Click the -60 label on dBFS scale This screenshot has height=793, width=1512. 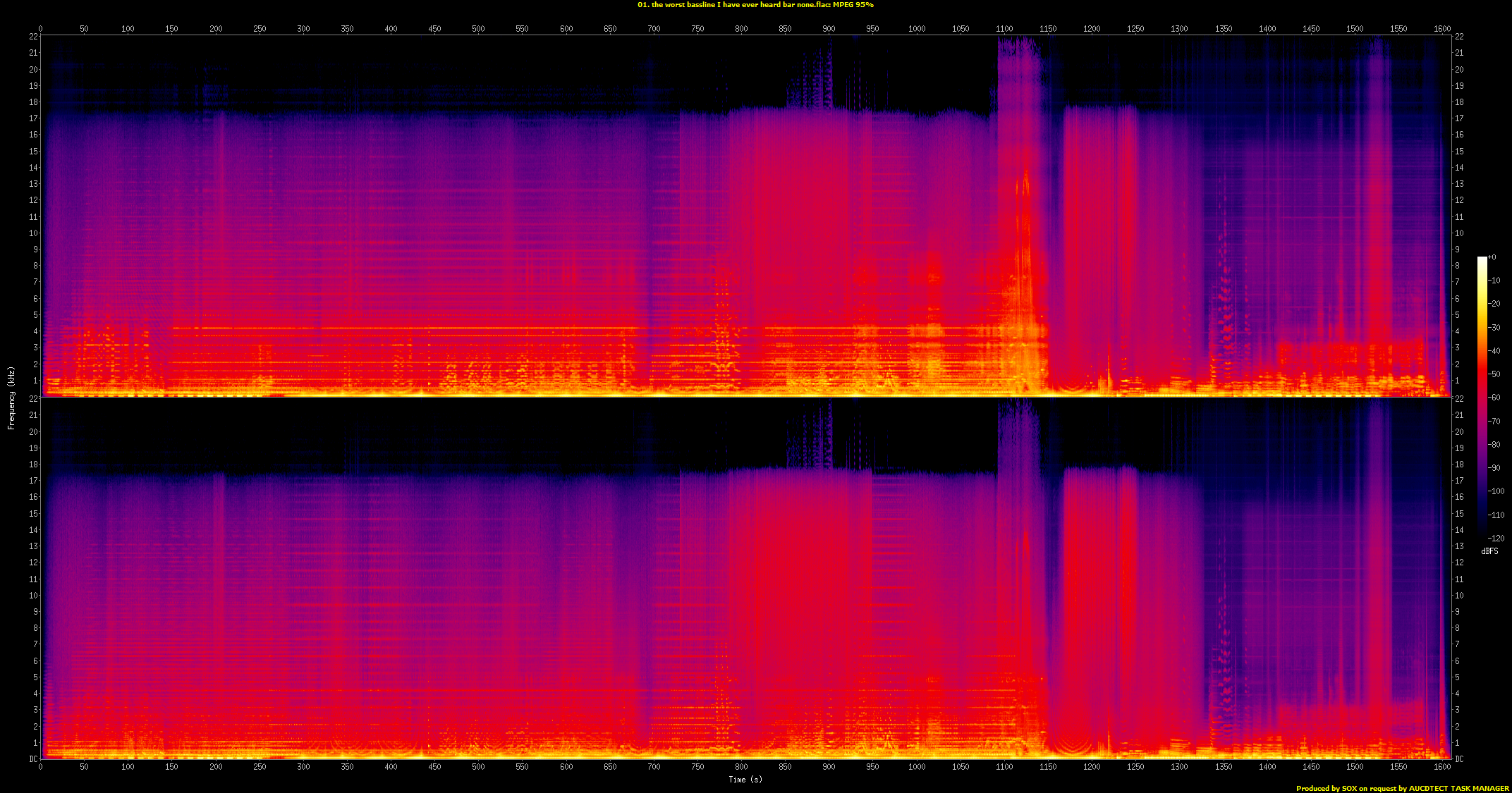1494,398
